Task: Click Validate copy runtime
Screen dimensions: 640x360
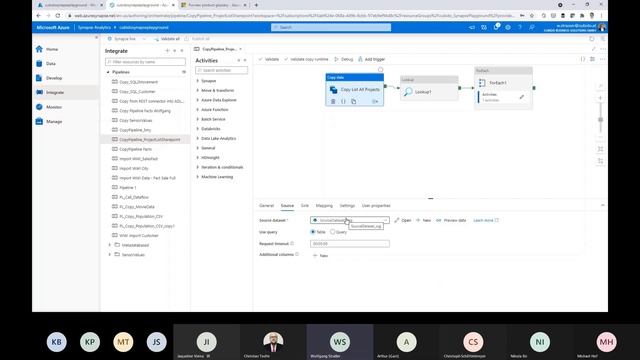Action: (x=306, y=59)
